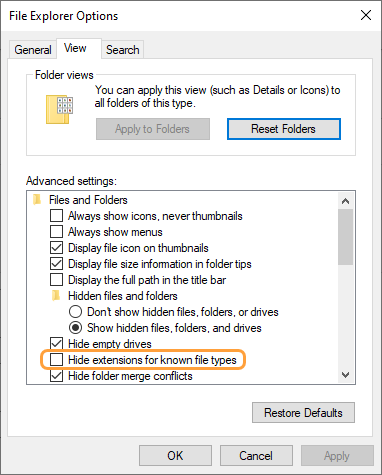This screenshot has width=382, height=475.
Task: Select the View tab
Action: coord(79,48)
